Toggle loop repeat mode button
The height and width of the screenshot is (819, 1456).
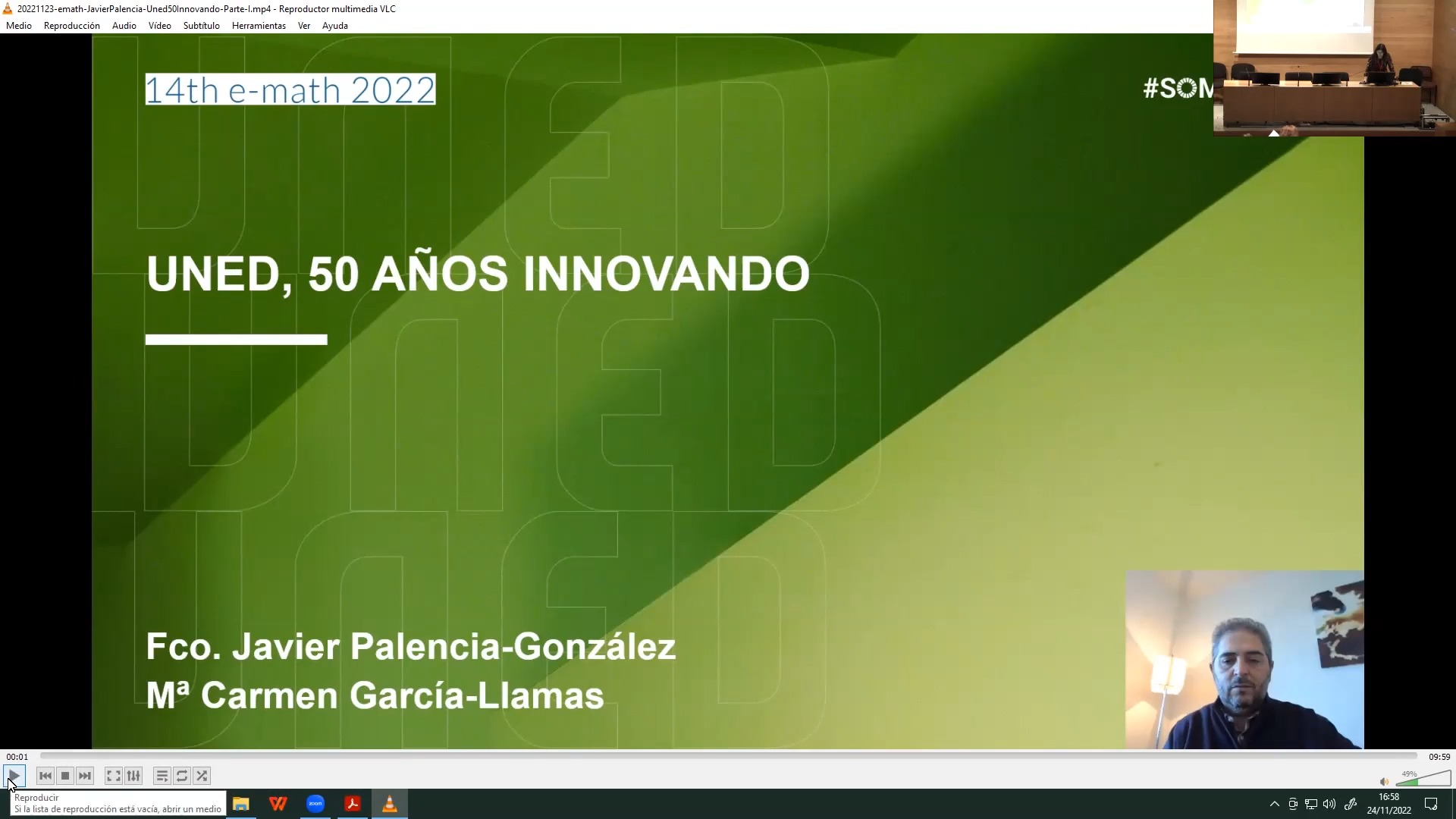[x=182, y=776]
